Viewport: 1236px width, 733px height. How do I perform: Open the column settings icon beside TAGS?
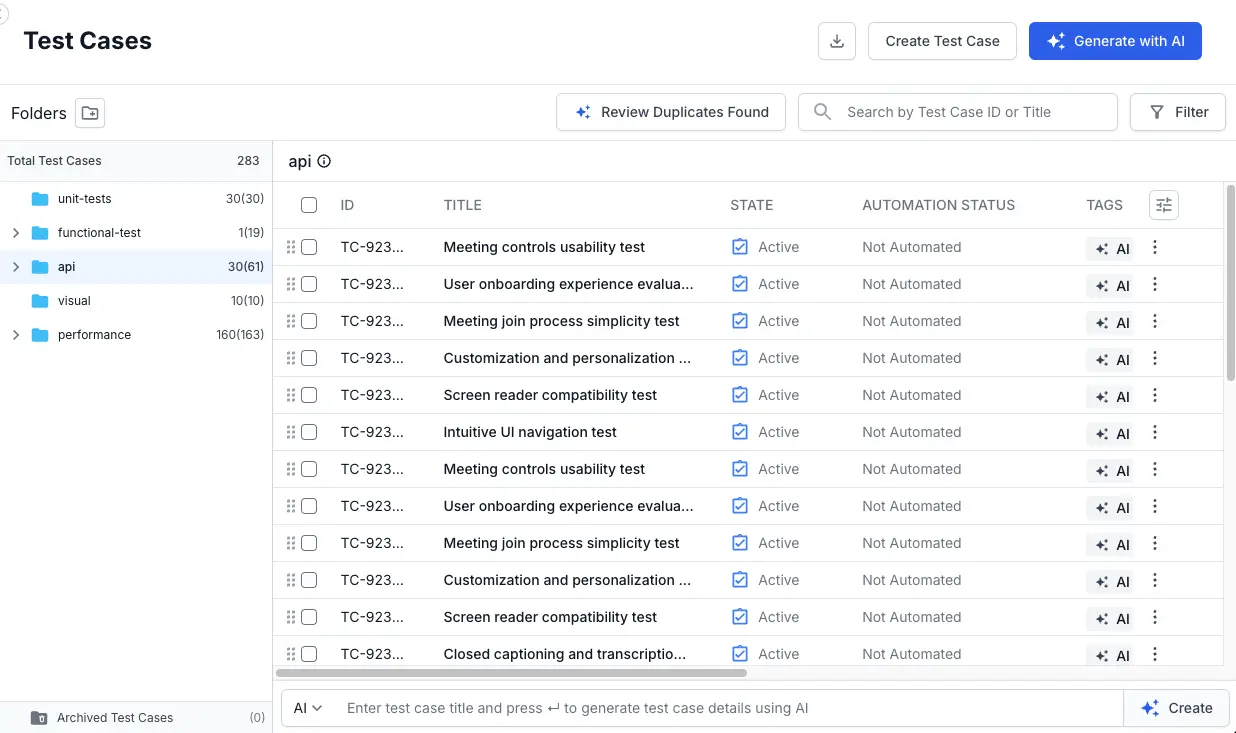[x=1164, y=205]
